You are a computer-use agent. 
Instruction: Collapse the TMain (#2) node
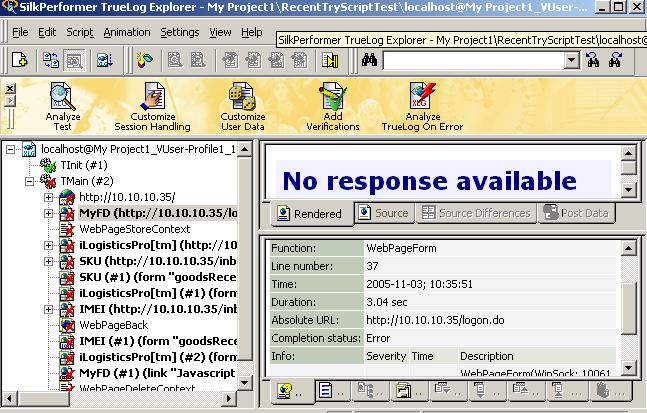click(x=29, y=181)
